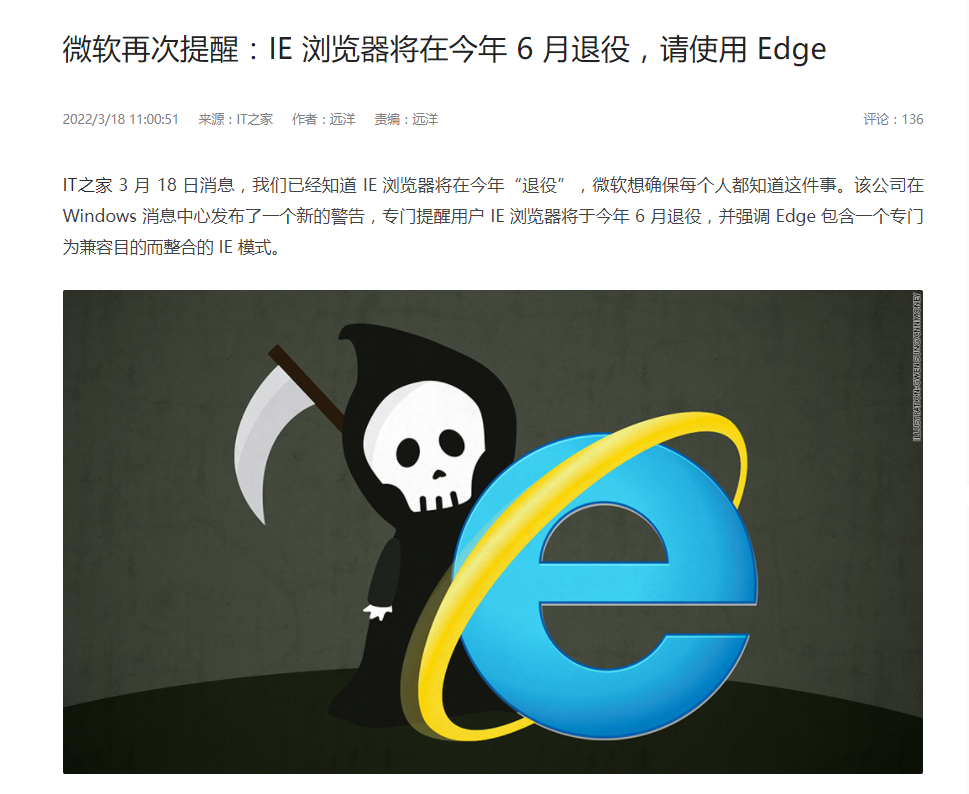Click the reaper's white skeletal hand
The width and height of the screenshot is (969, 794).
pyautogui.click(x=378, y=612)
